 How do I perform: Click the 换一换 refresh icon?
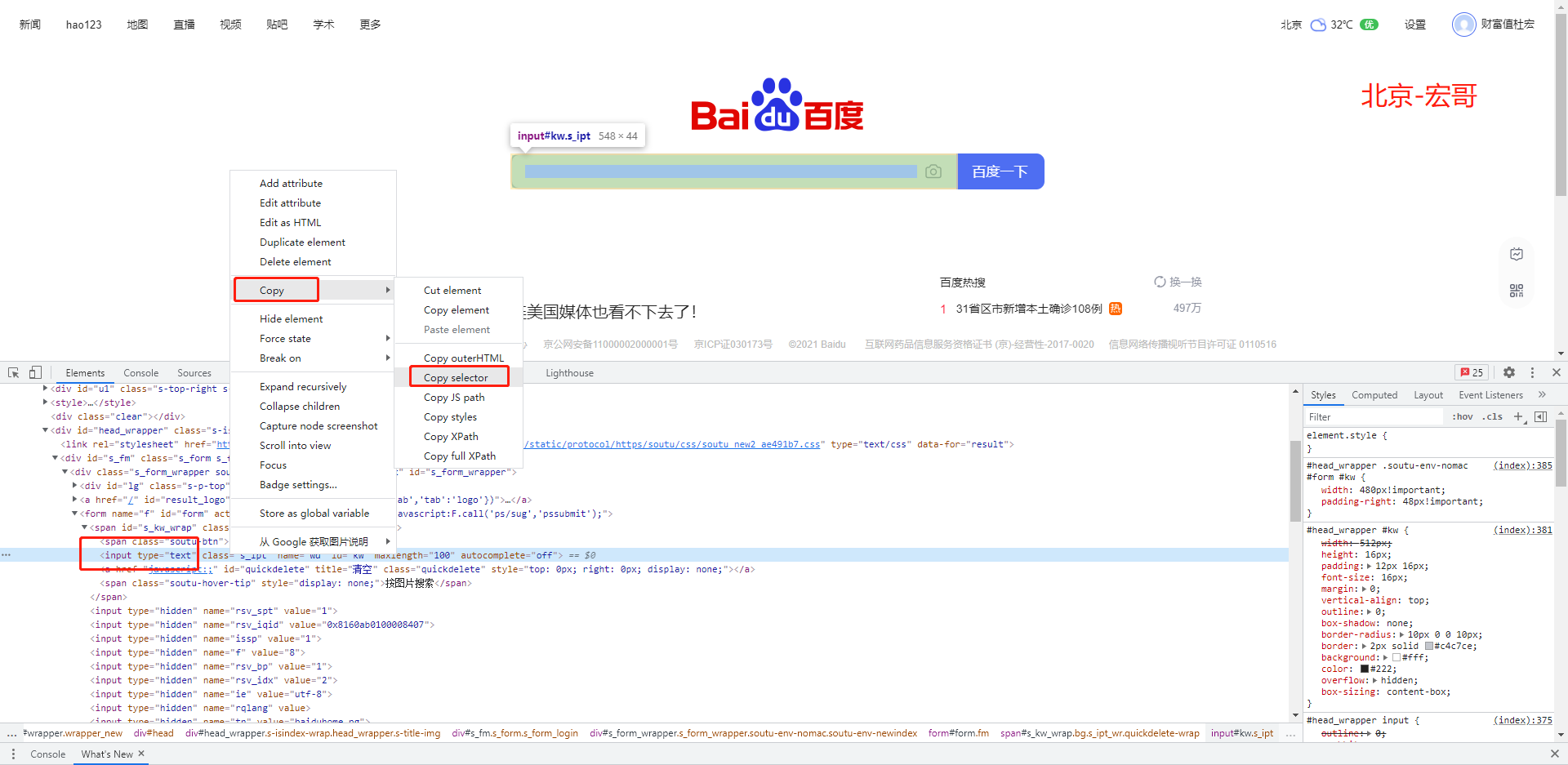tap(1160, 282)
